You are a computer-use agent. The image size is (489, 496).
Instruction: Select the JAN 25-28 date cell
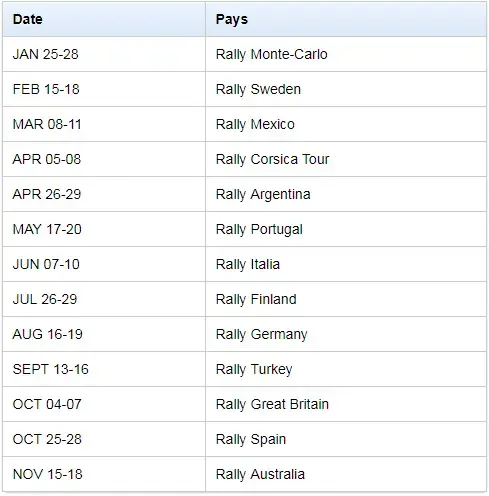point(104,54)
